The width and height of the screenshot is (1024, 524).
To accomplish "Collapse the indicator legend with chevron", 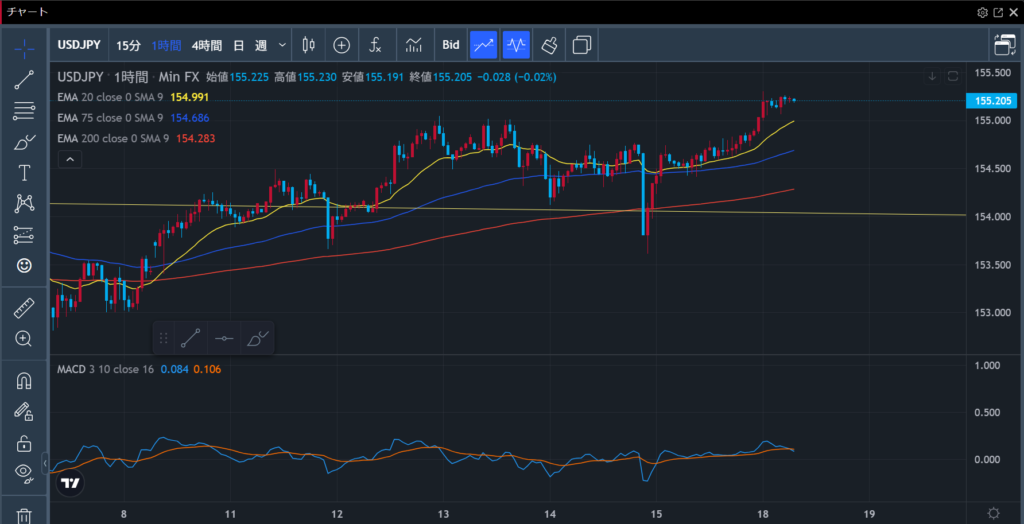I will [69, 159].
